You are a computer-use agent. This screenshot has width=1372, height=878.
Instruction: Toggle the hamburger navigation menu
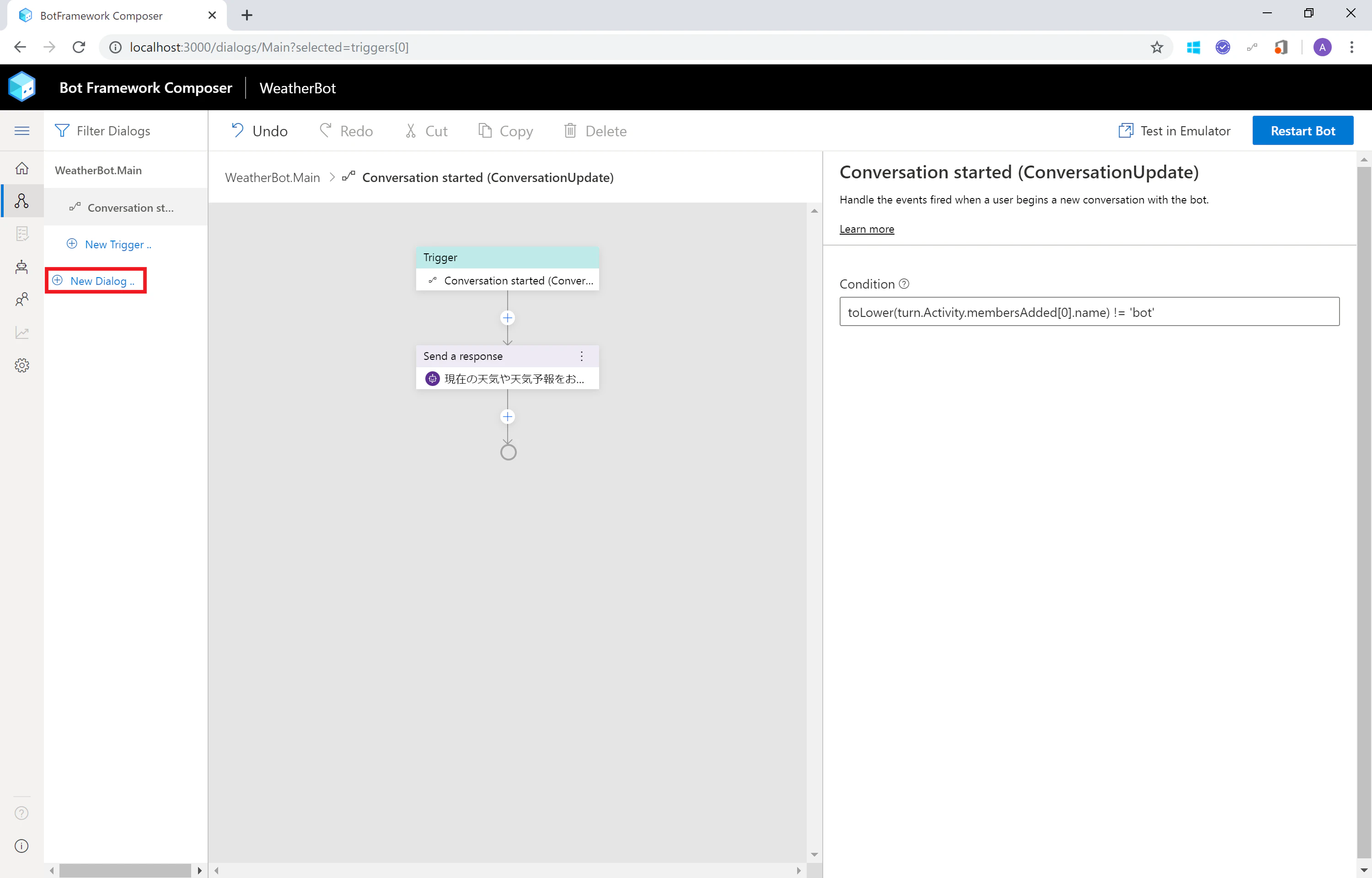tap(21, 131)
